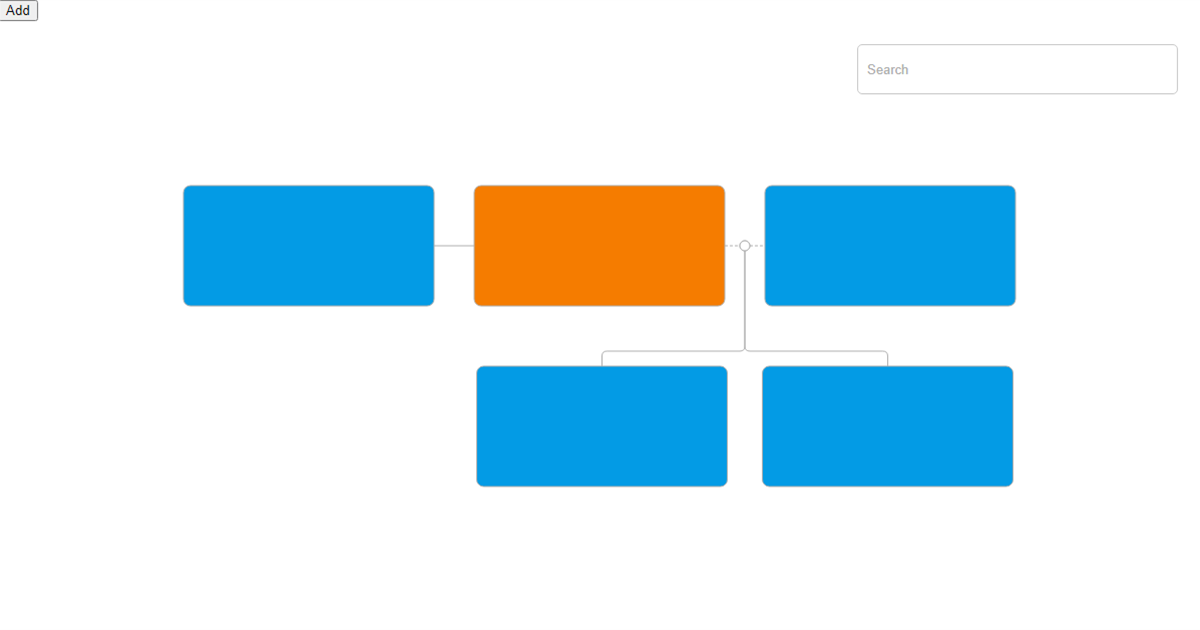Select the bottom-right blue node

click(x=887, y=426)
